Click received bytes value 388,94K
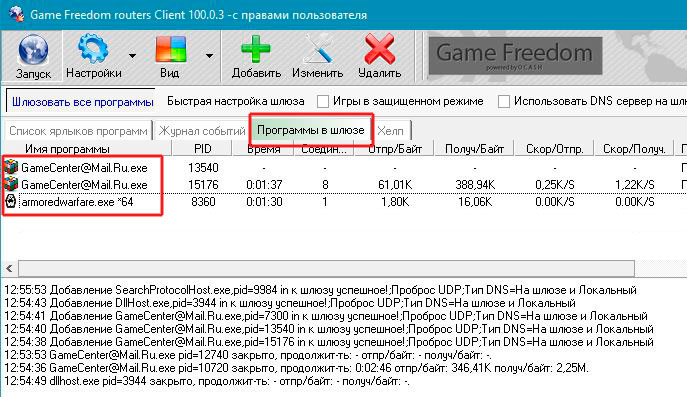 tap(475, 185)
